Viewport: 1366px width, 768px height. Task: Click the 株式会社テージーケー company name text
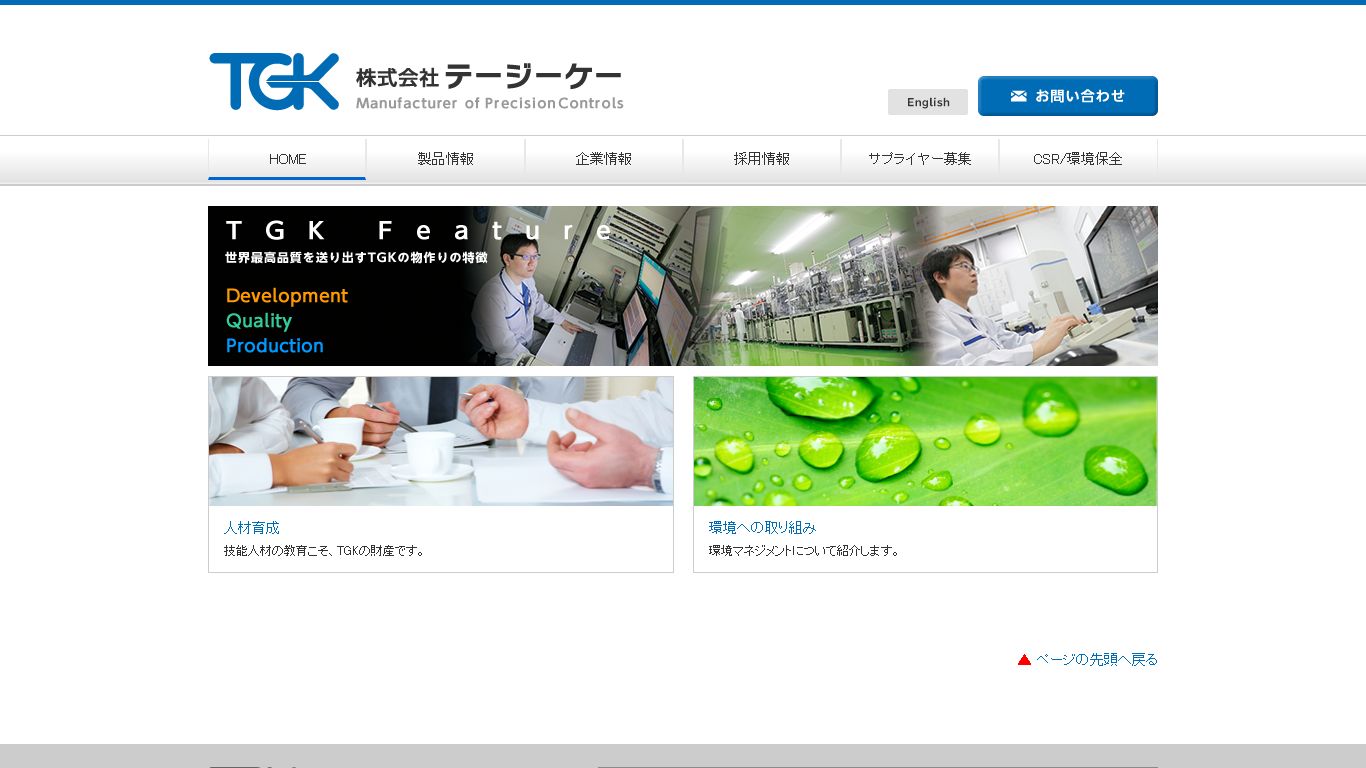(x=489, y=76)
